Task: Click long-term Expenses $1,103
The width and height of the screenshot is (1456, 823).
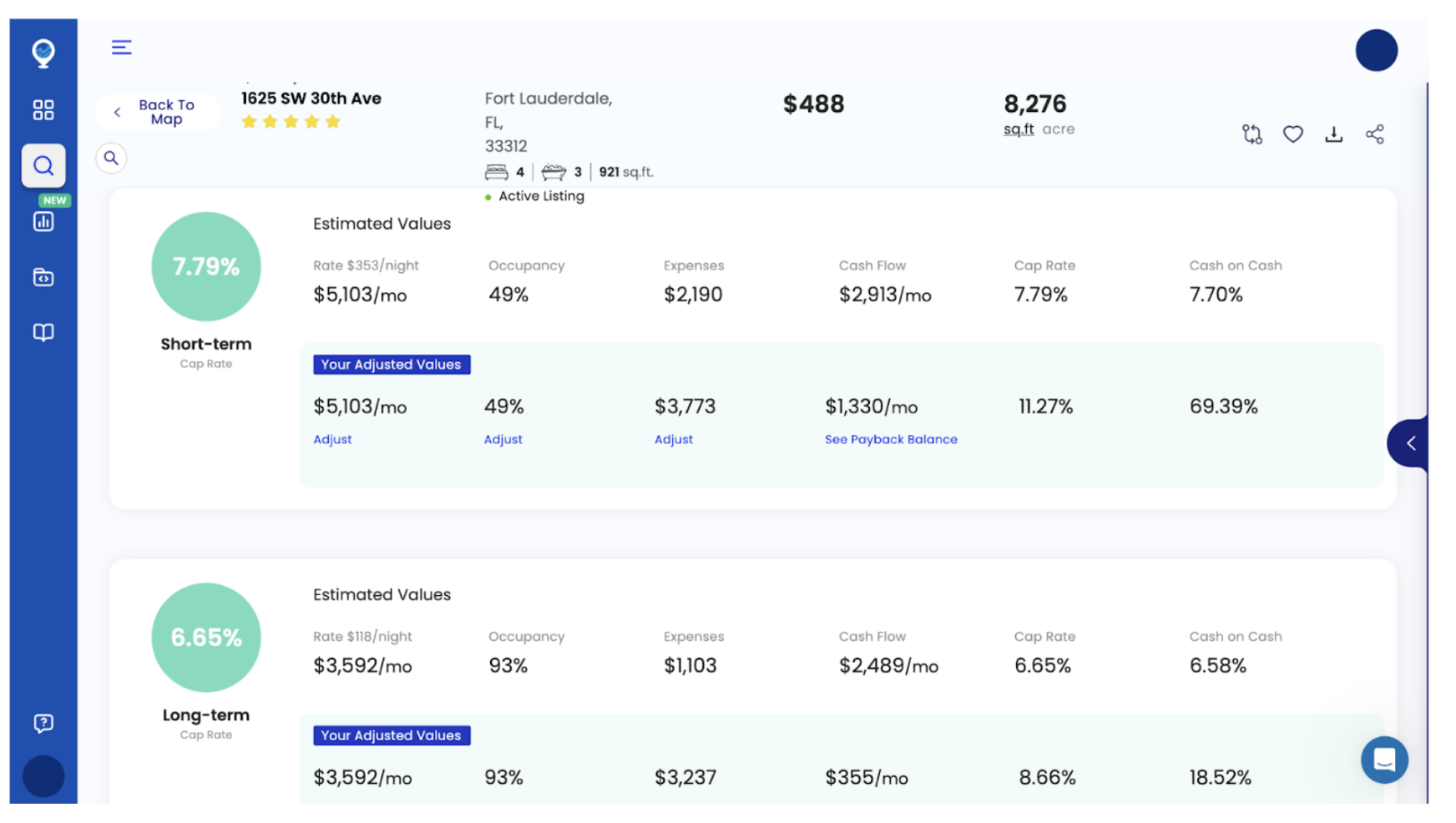Action: click(x=690, y=665)
